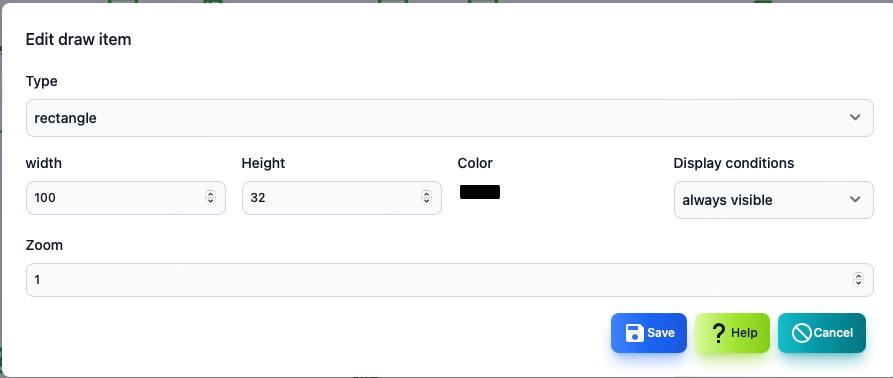Click the Color label text
This screenshot has height=378, width=893.
(475, 163)
